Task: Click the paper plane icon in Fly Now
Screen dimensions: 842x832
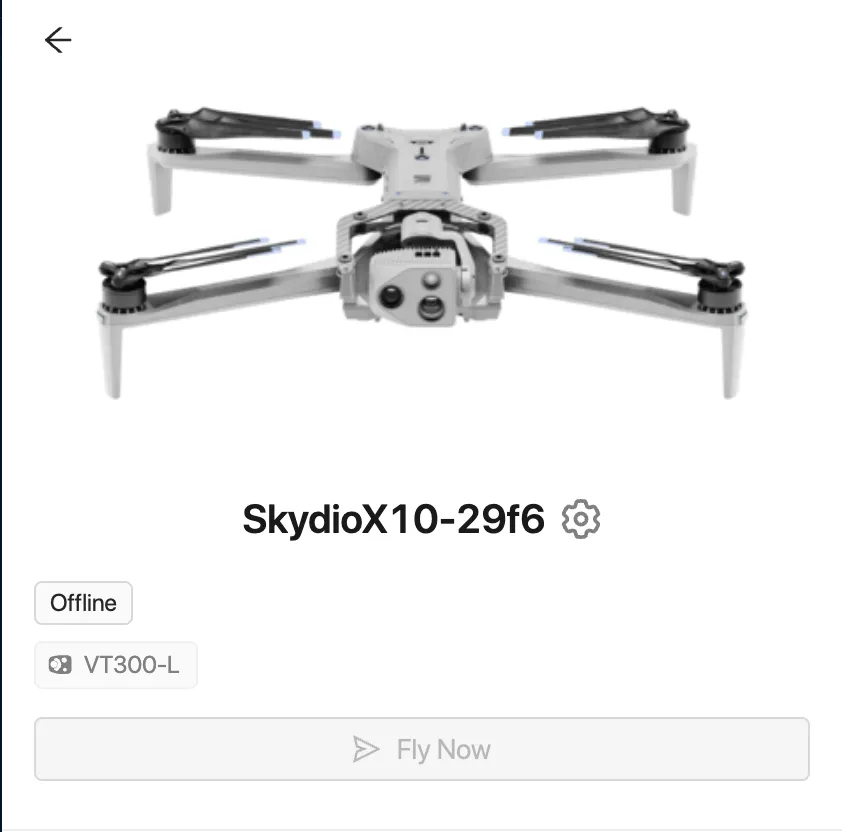Action: click(366, 749)
